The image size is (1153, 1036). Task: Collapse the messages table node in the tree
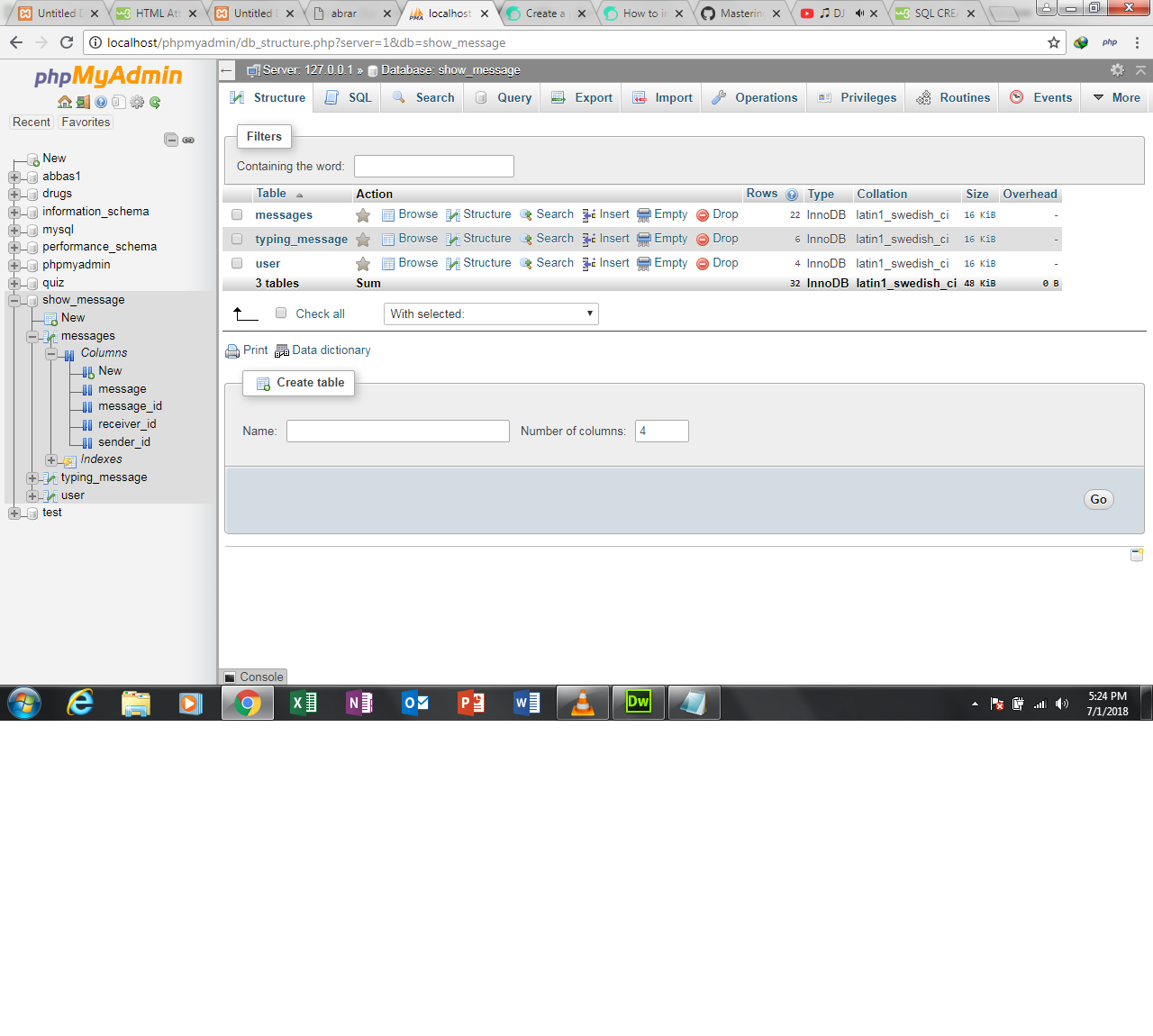point(32,337)
